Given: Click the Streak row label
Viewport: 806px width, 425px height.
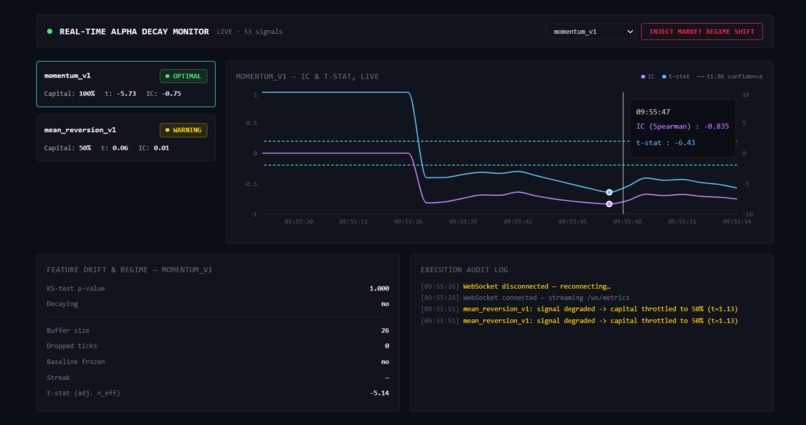Looking at the screenshot, I should pos(58,377).
